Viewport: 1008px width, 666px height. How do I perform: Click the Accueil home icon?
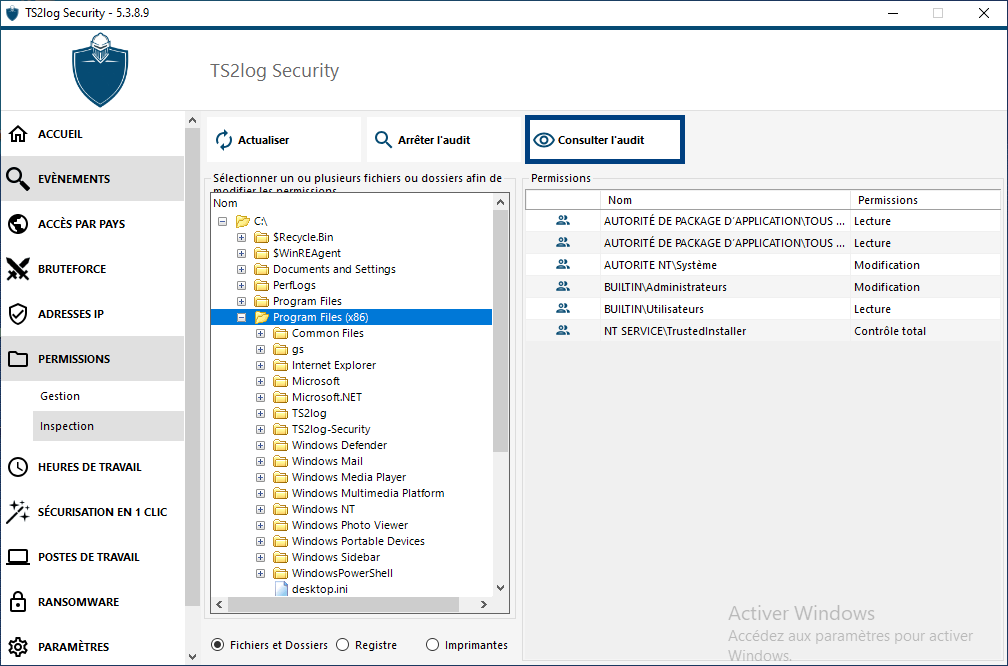18,134
